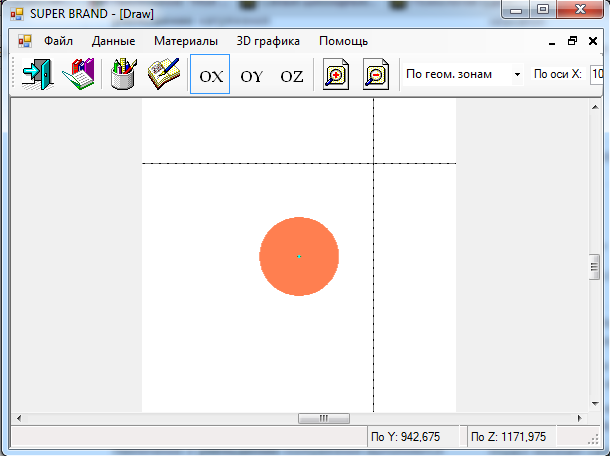Close the SUPER BRAND main window
This screenshot has height=456, width=610.
pos(580,10)
